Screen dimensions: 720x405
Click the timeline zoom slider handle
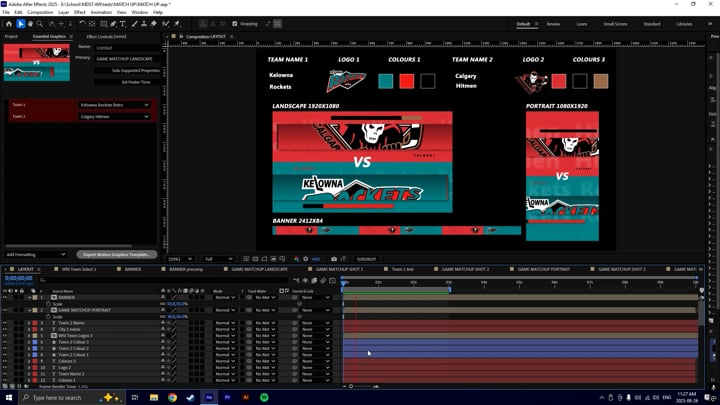351,387
